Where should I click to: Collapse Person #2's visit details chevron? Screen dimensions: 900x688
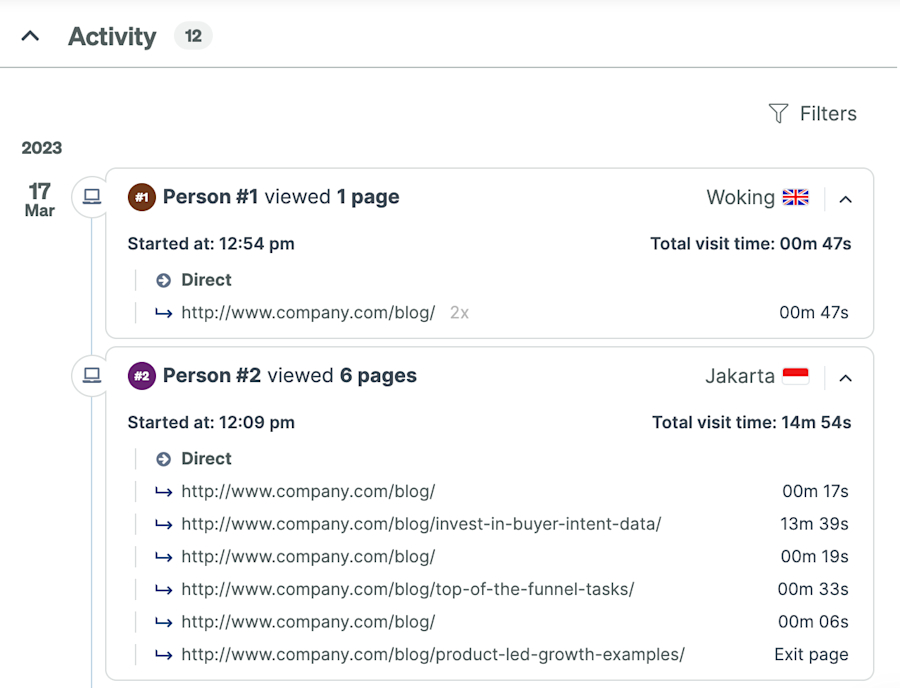846,378
